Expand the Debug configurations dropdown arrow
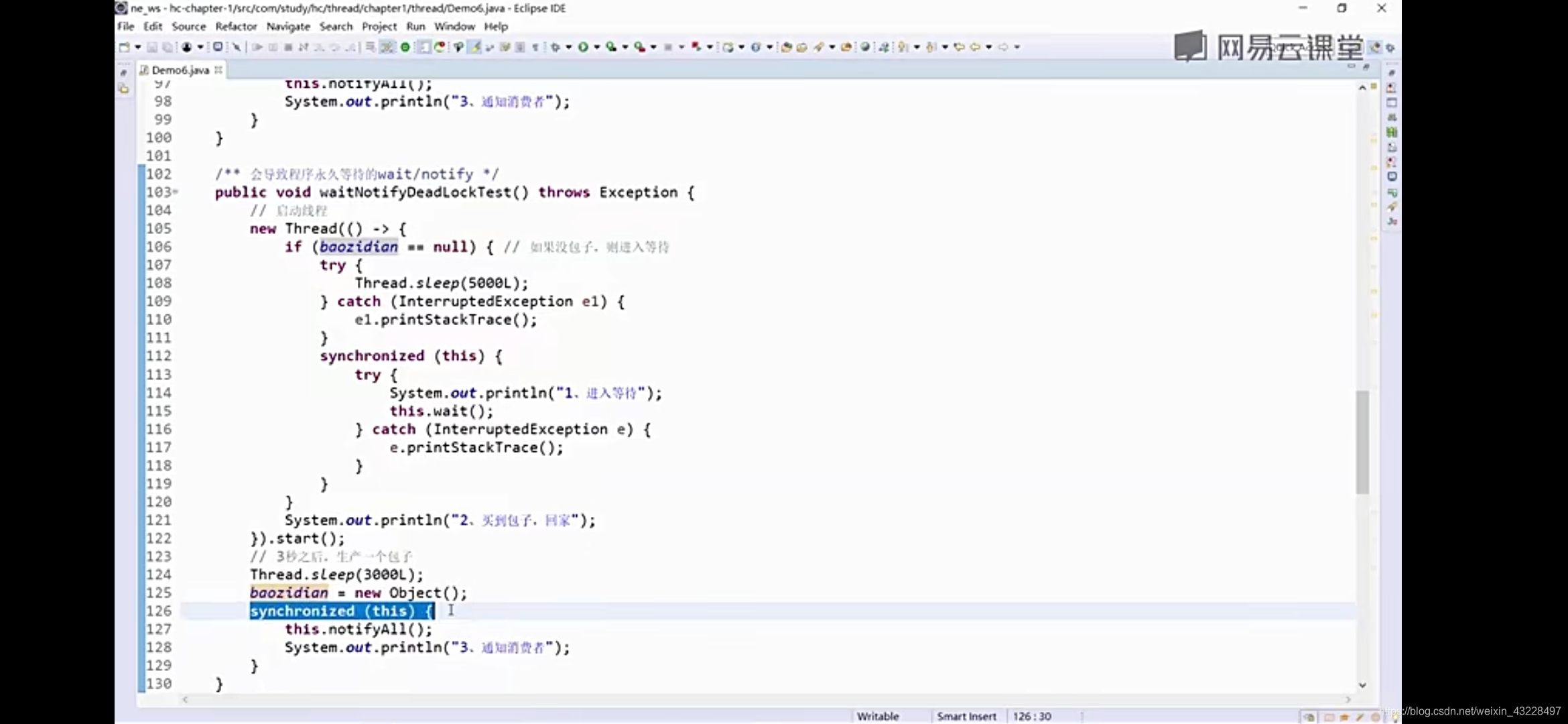 click(568, 47)
